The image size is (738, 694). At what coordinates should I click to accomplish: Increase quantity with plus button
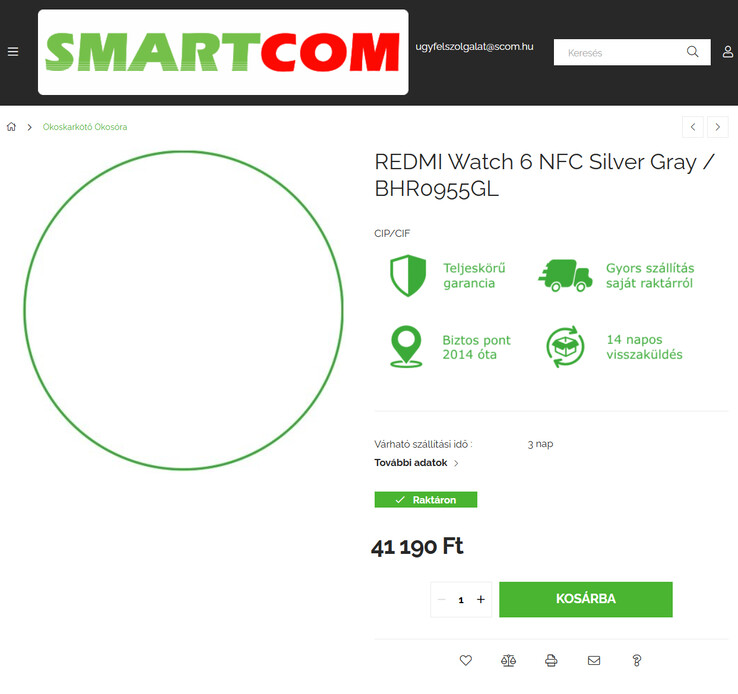(x=481, y=599)
